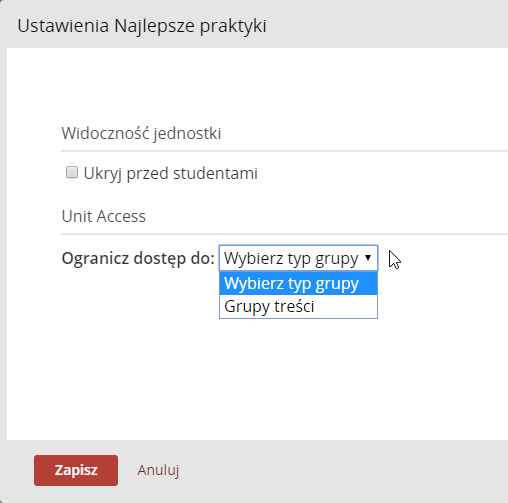Tick the hide-from-students checkbox box

72,173
